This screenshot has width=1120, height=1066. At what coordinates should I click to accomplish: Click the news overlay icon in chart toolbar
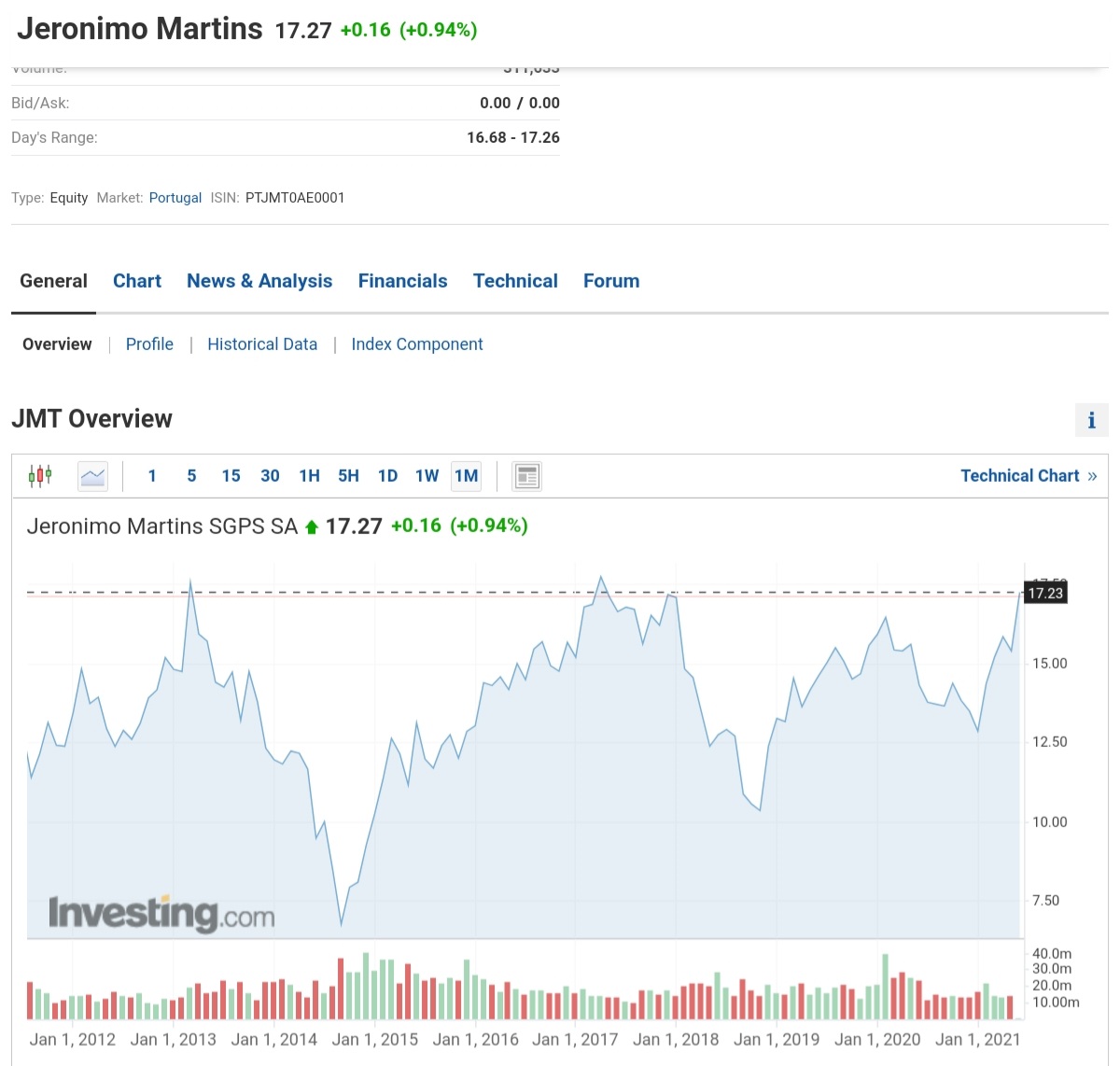pyautogui.click(x=527, y=476)
